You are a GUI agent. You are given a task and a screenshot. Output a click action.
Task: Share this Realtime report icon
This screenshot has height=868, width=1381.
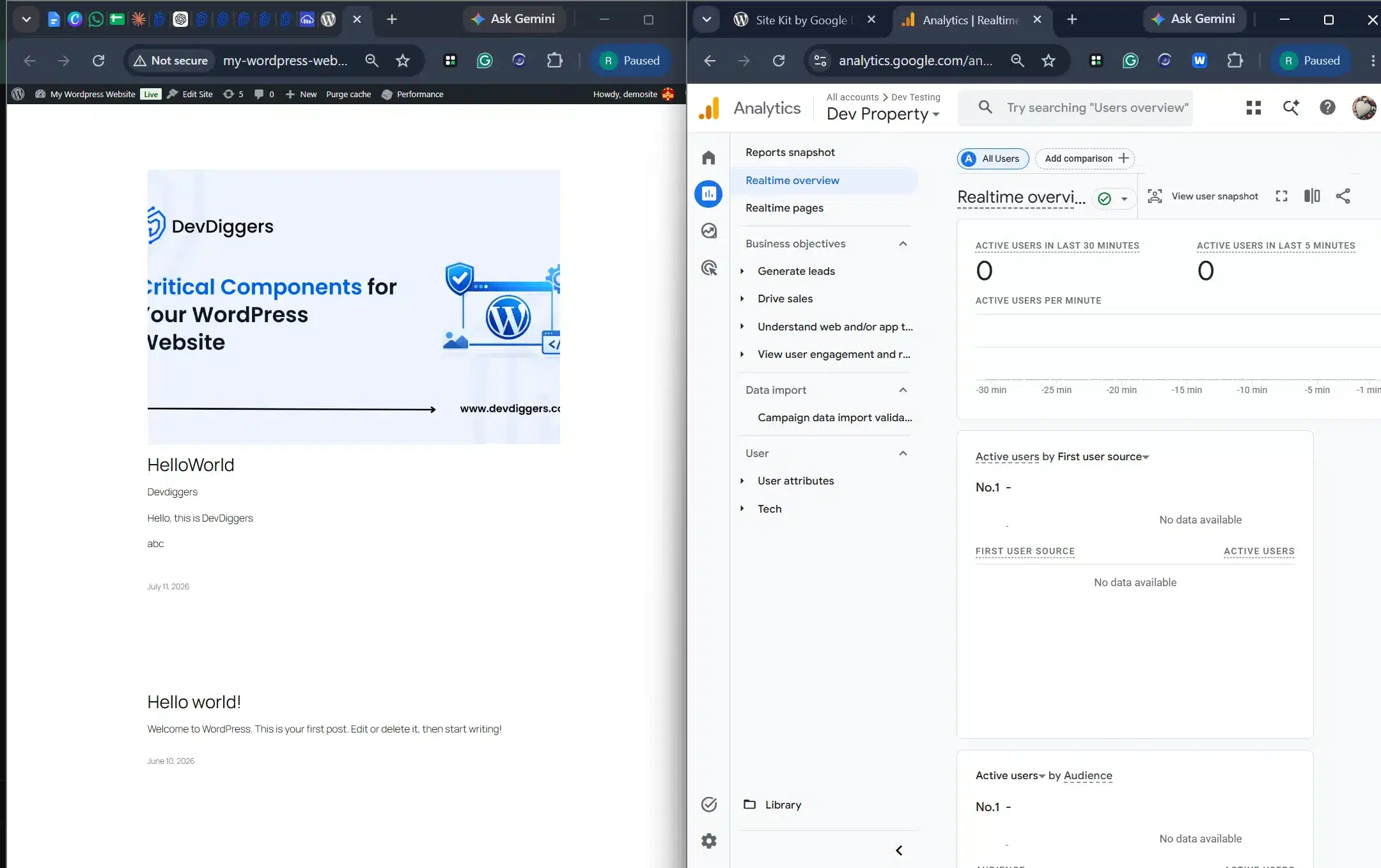[x=1343, y=196]
